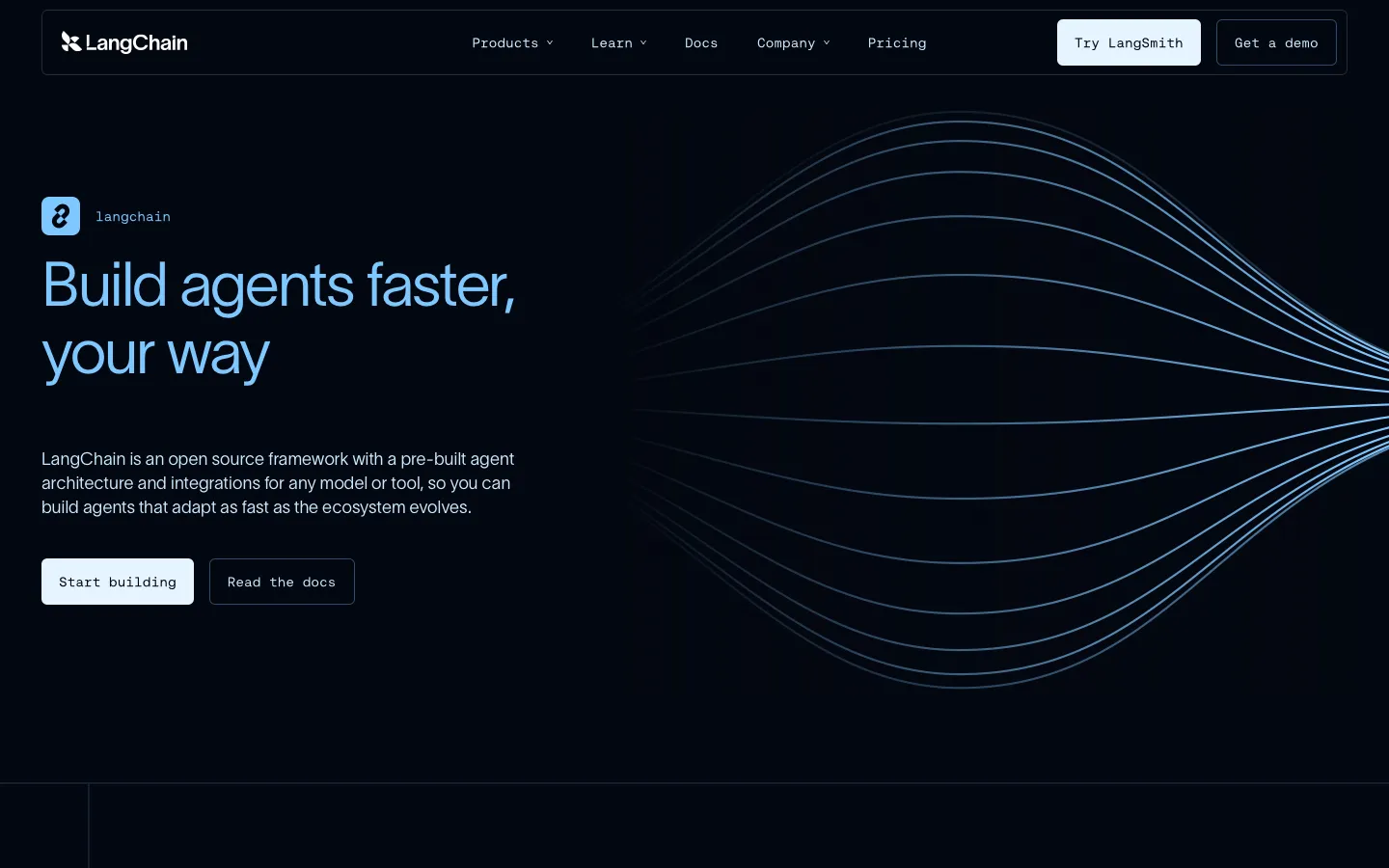The height and width of the screenshot is (868, 1389).
Task: Open the Company dropdown
Action: click(793, 42)
